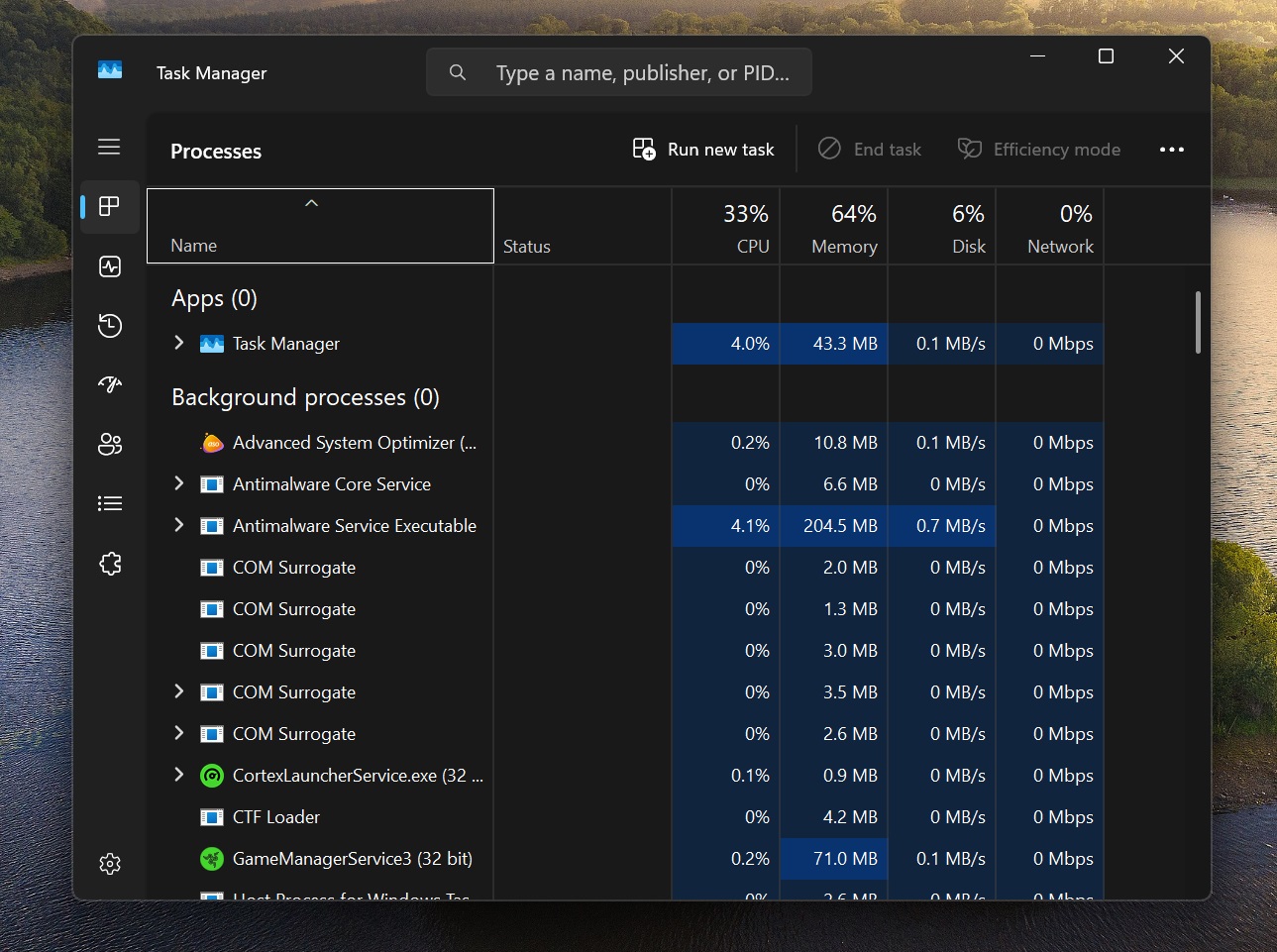This screenshot has width=1277, height=952.
Task: Open the Services page
Action: 109,563
